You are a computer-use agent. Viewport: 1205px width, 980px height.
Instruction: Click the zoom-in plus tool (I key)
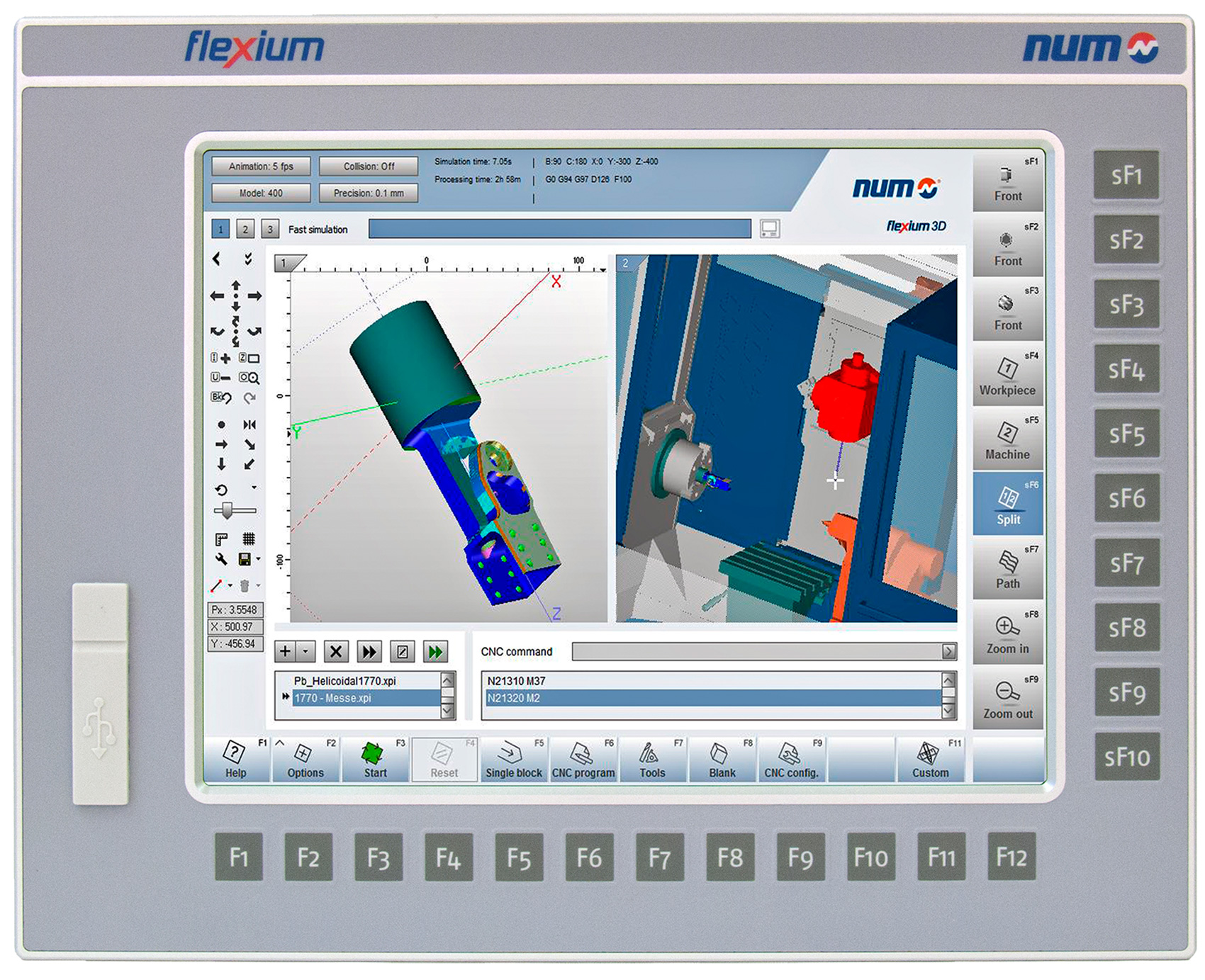point(221,359)
